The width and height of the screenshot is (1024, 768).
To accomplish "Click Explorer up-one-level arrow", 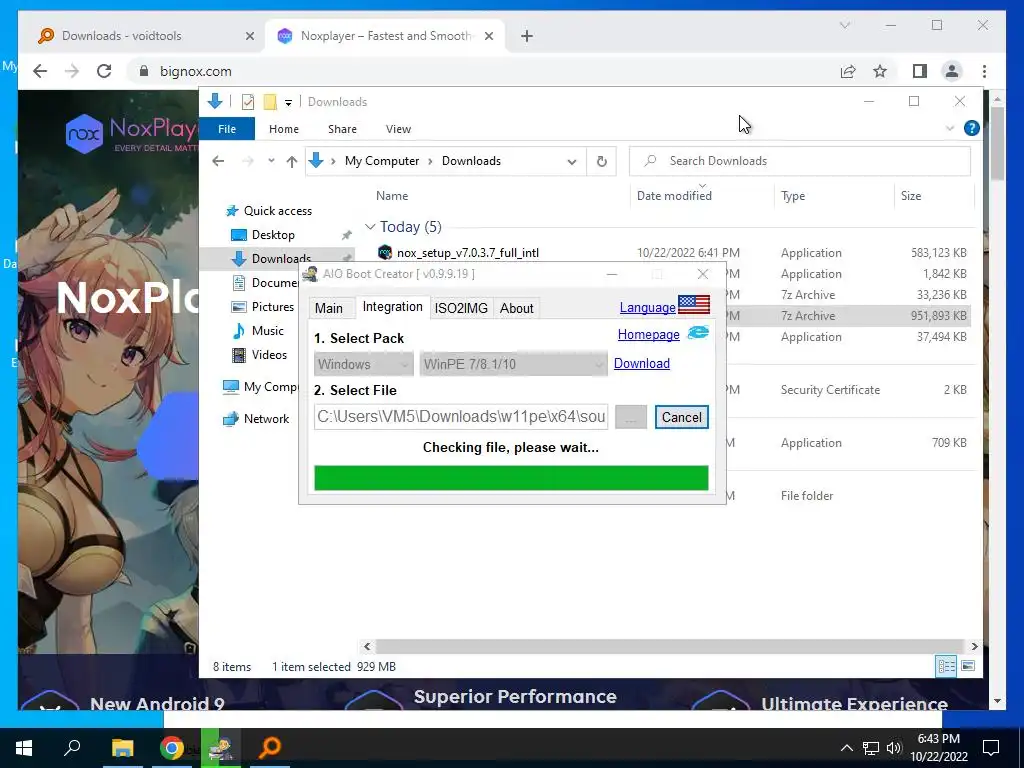I will tap(292, 161).
